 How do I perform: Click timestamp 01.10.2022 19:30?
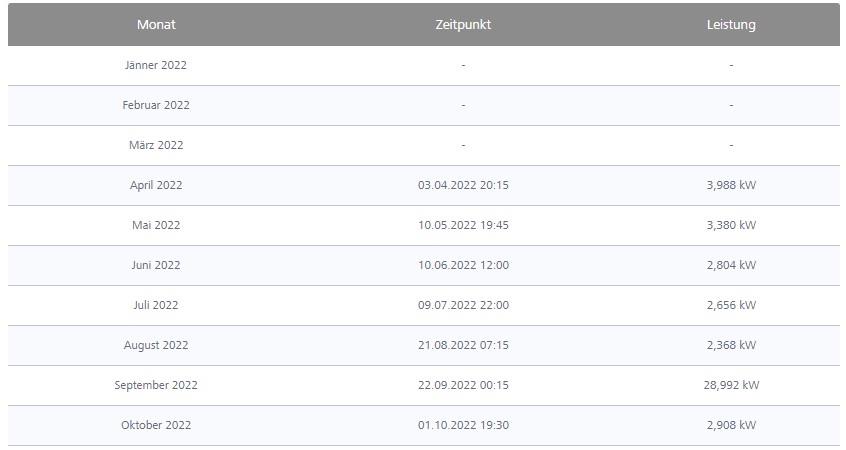pos(463,425)
